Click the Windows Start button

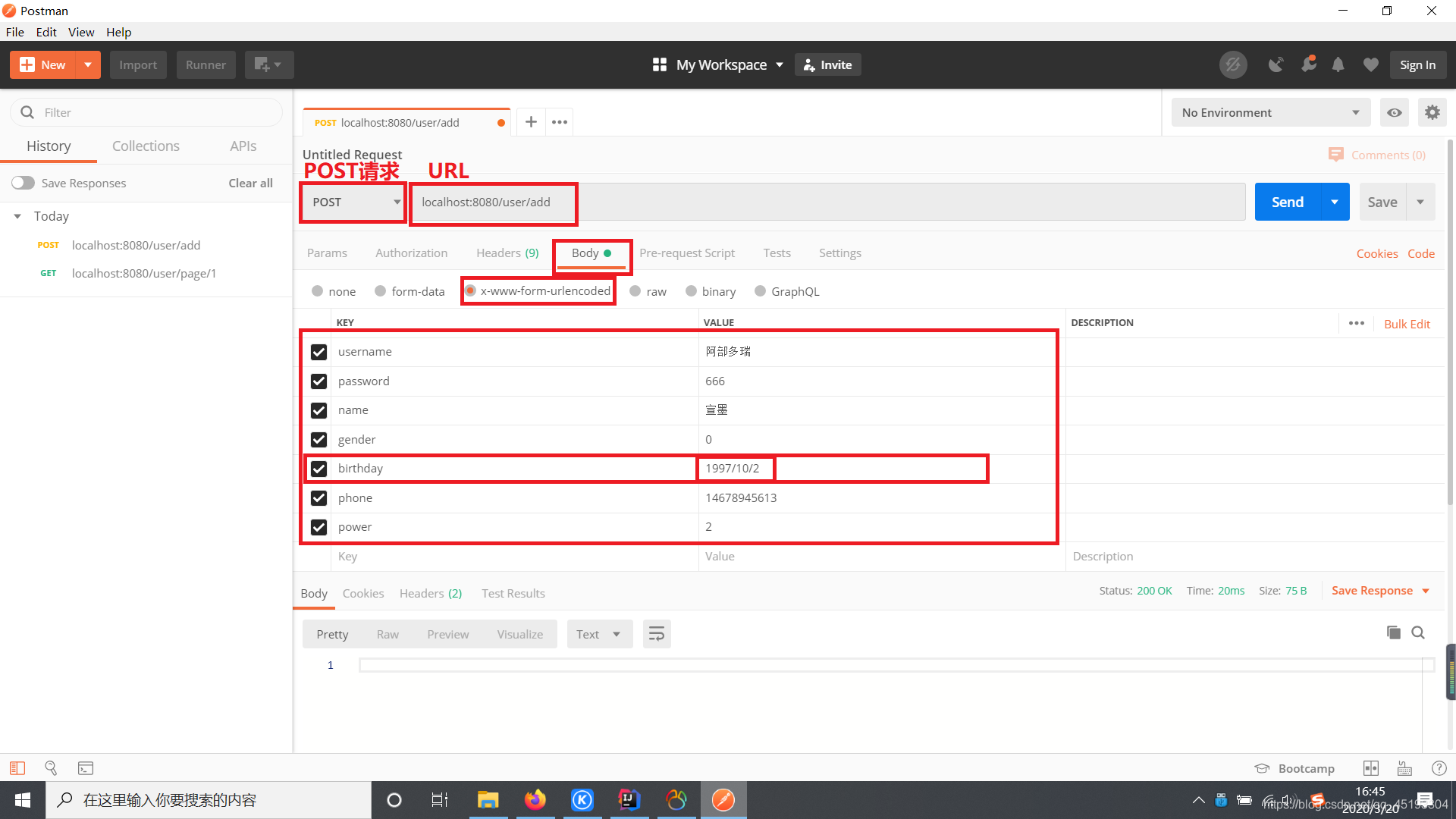click(23, 800)
